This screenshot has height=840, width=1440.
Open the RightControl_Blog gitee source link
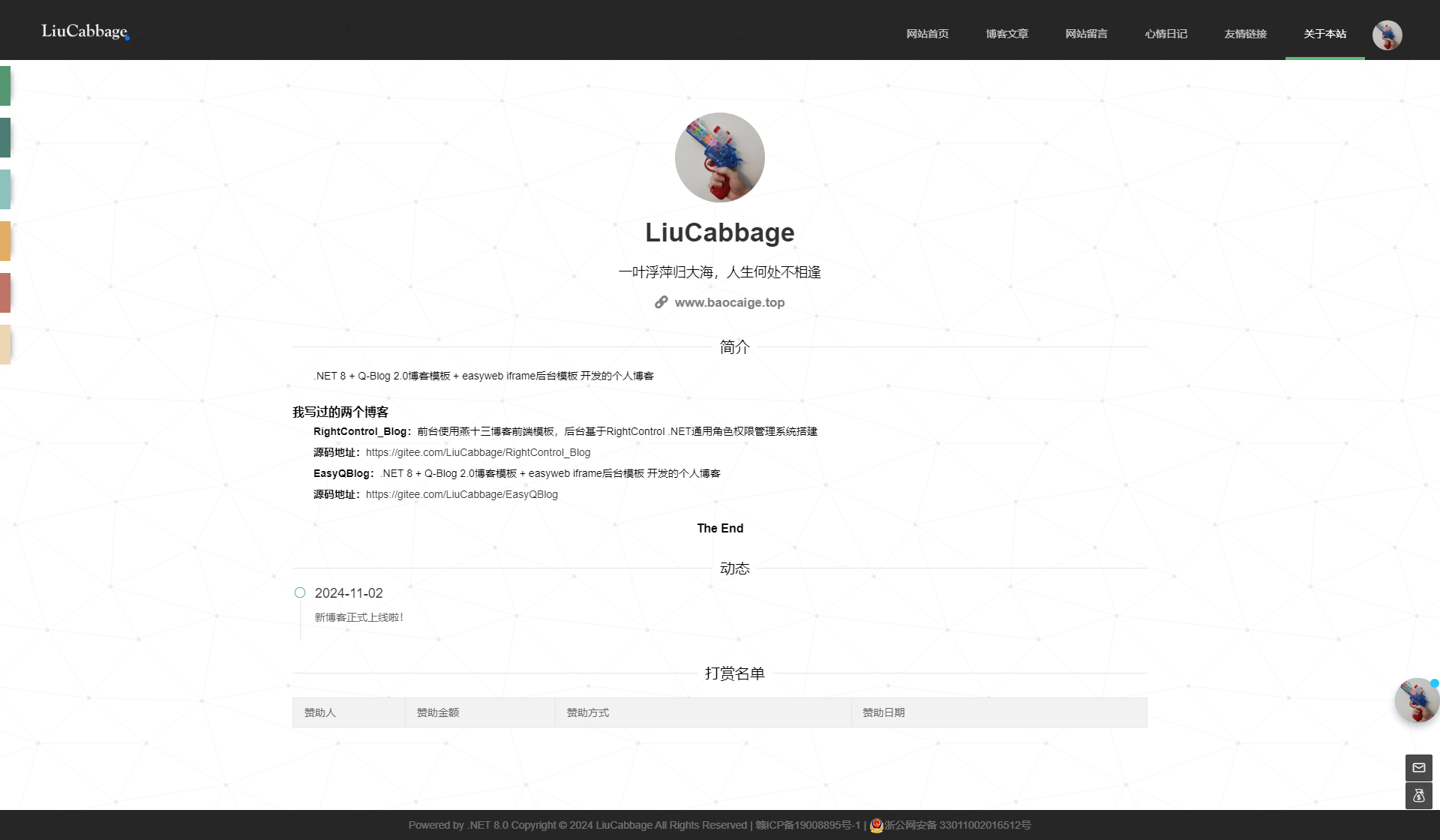click(478, 452)
